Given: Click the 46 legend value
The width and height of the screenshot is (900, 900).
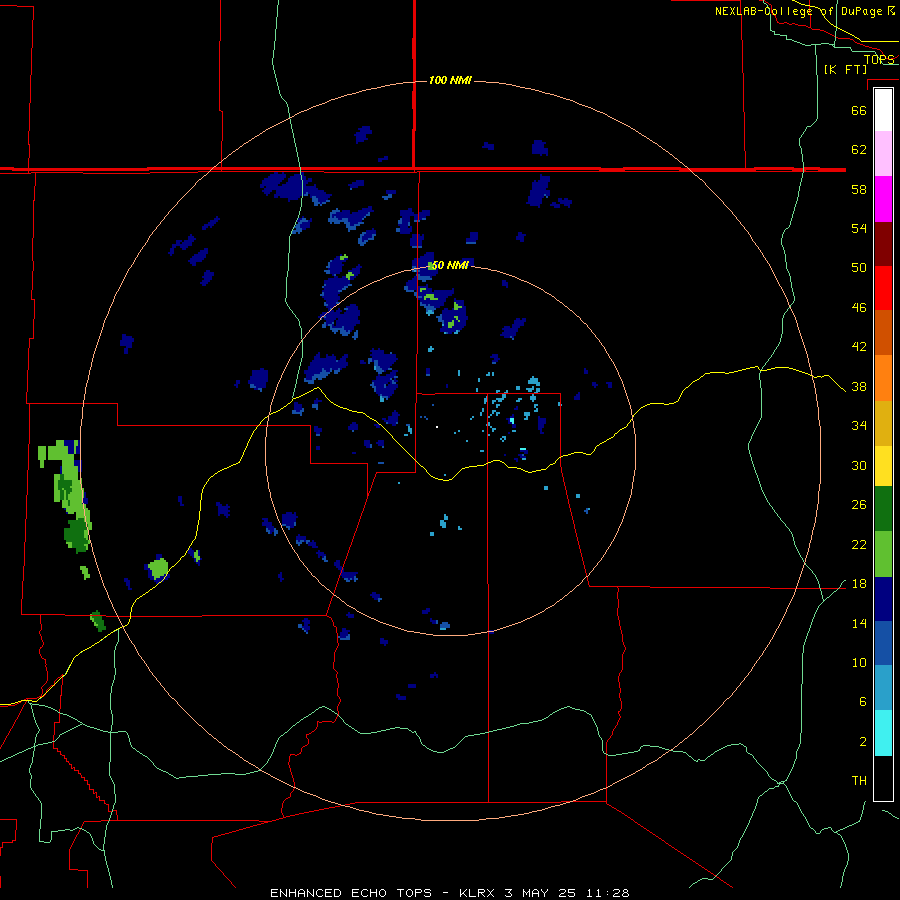Looking at the screenshot, I should tap(859, 308).
